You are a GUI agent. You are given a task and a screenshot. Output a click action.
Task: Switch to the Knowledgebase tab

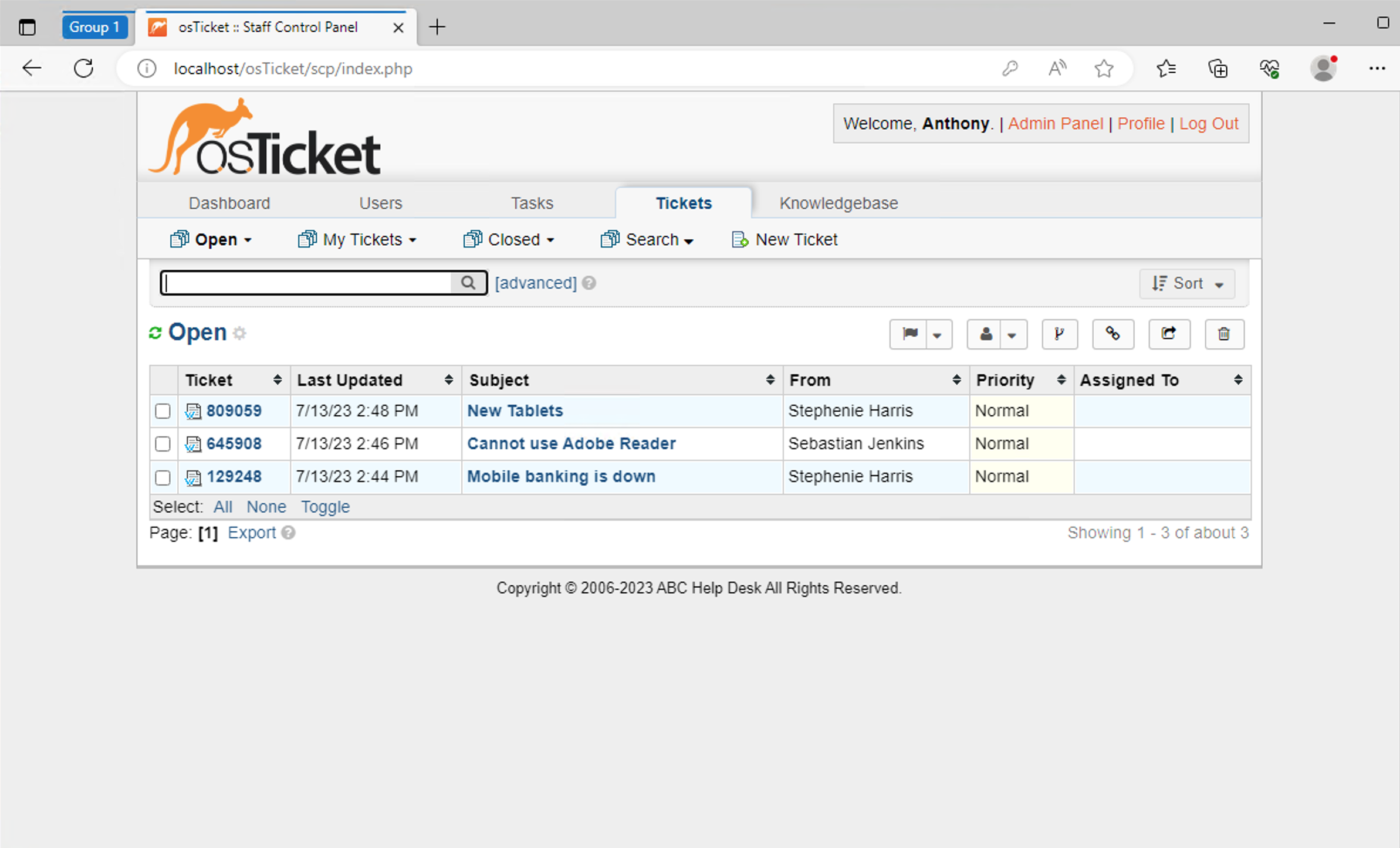click(838, 203)
